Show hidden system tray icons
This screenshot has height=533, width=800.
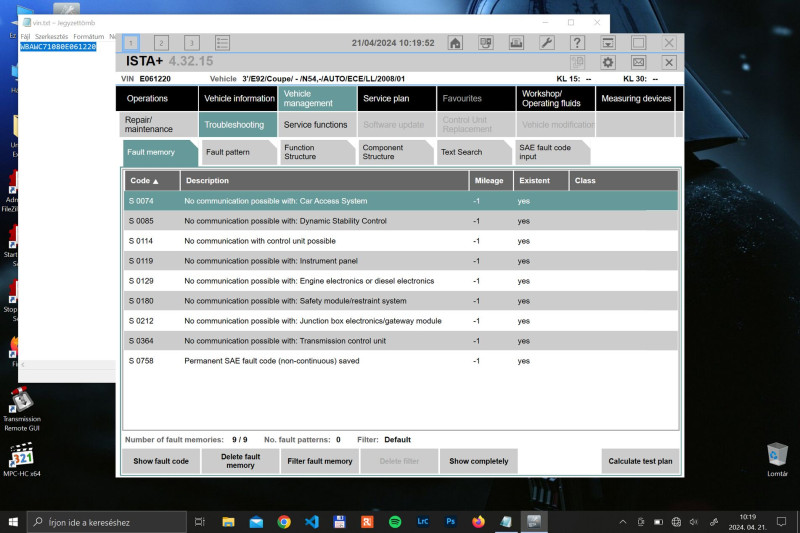coord(622,522)
